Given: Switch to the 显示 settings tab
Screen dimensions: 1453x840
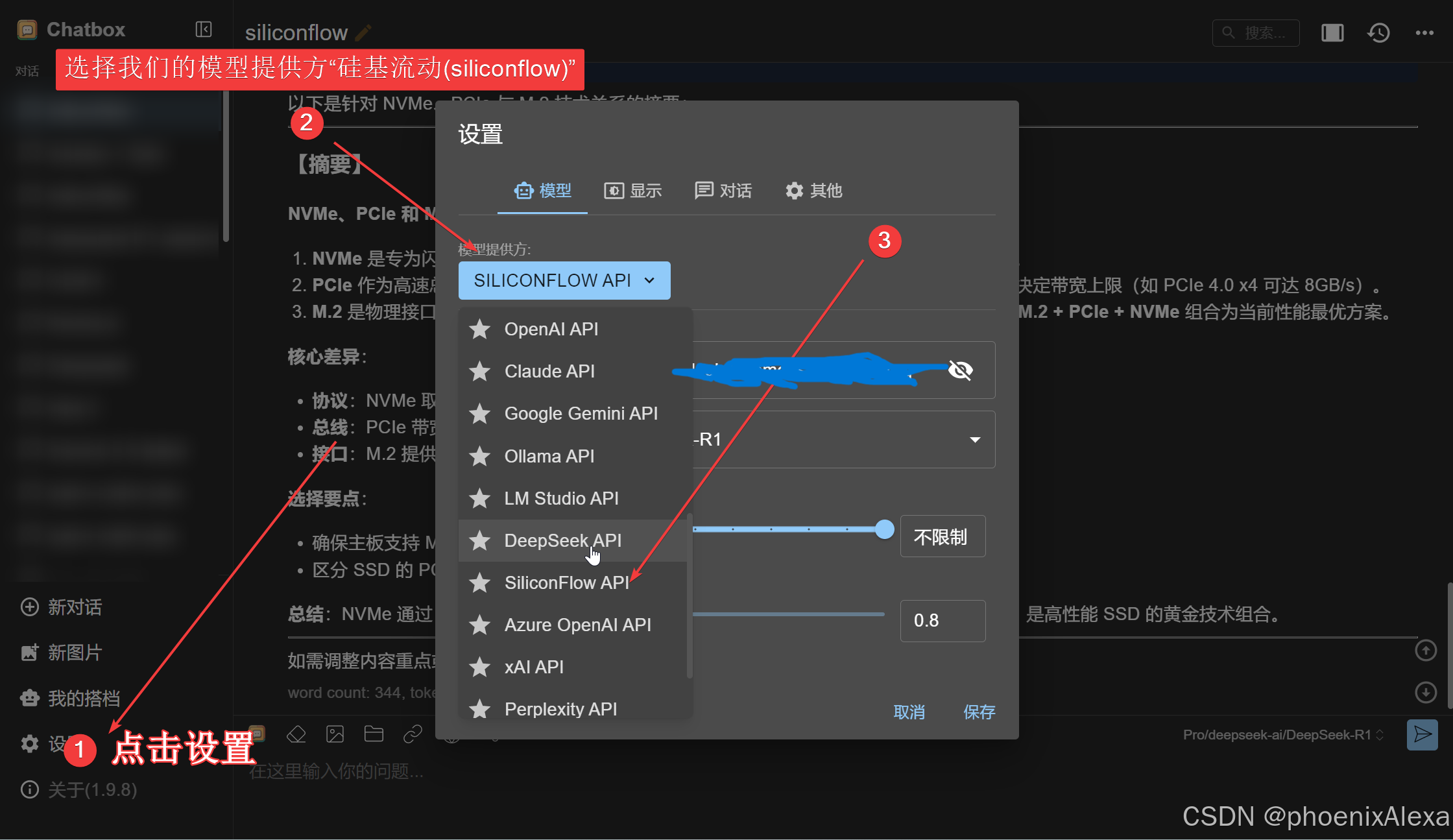Looking at the screenshot, I should [x=633, y=191].
